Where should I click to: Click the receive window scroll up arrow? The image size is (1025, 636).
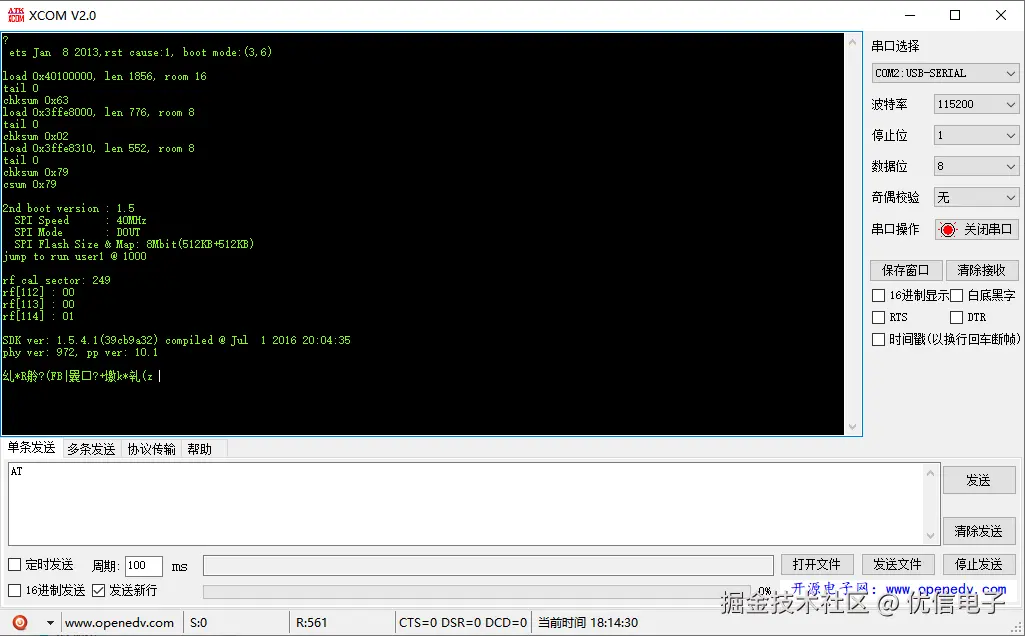(852, 42)
